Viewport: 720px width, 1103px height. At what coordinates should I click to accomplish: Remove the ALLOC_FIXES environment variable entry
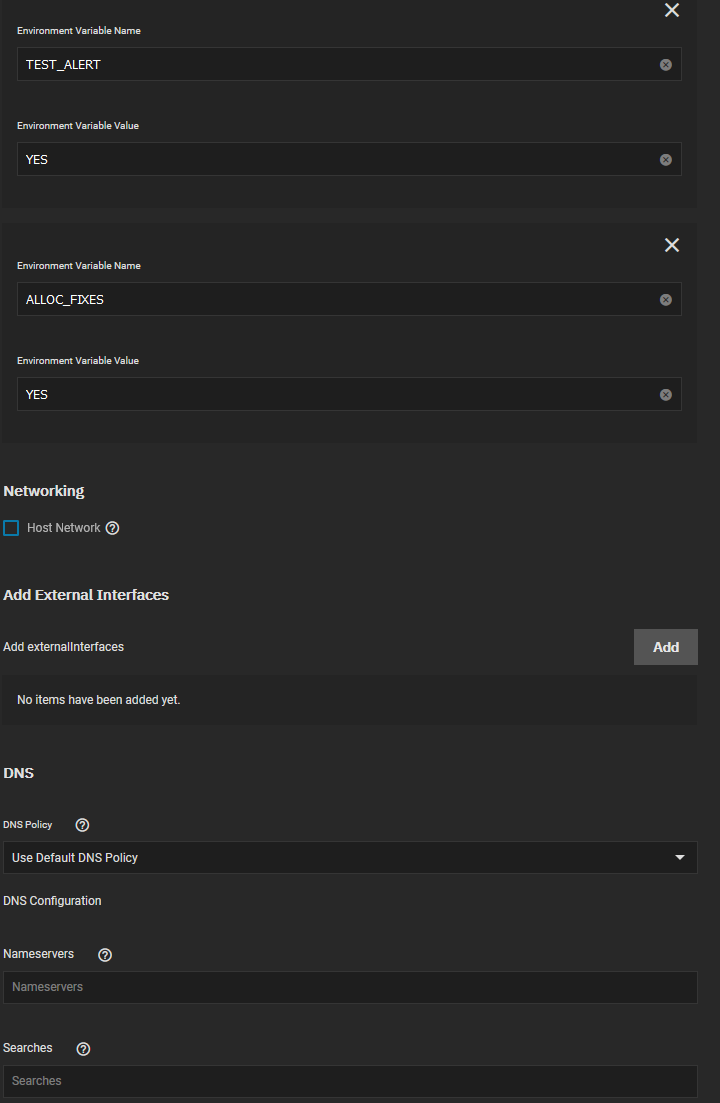point(672,245)
